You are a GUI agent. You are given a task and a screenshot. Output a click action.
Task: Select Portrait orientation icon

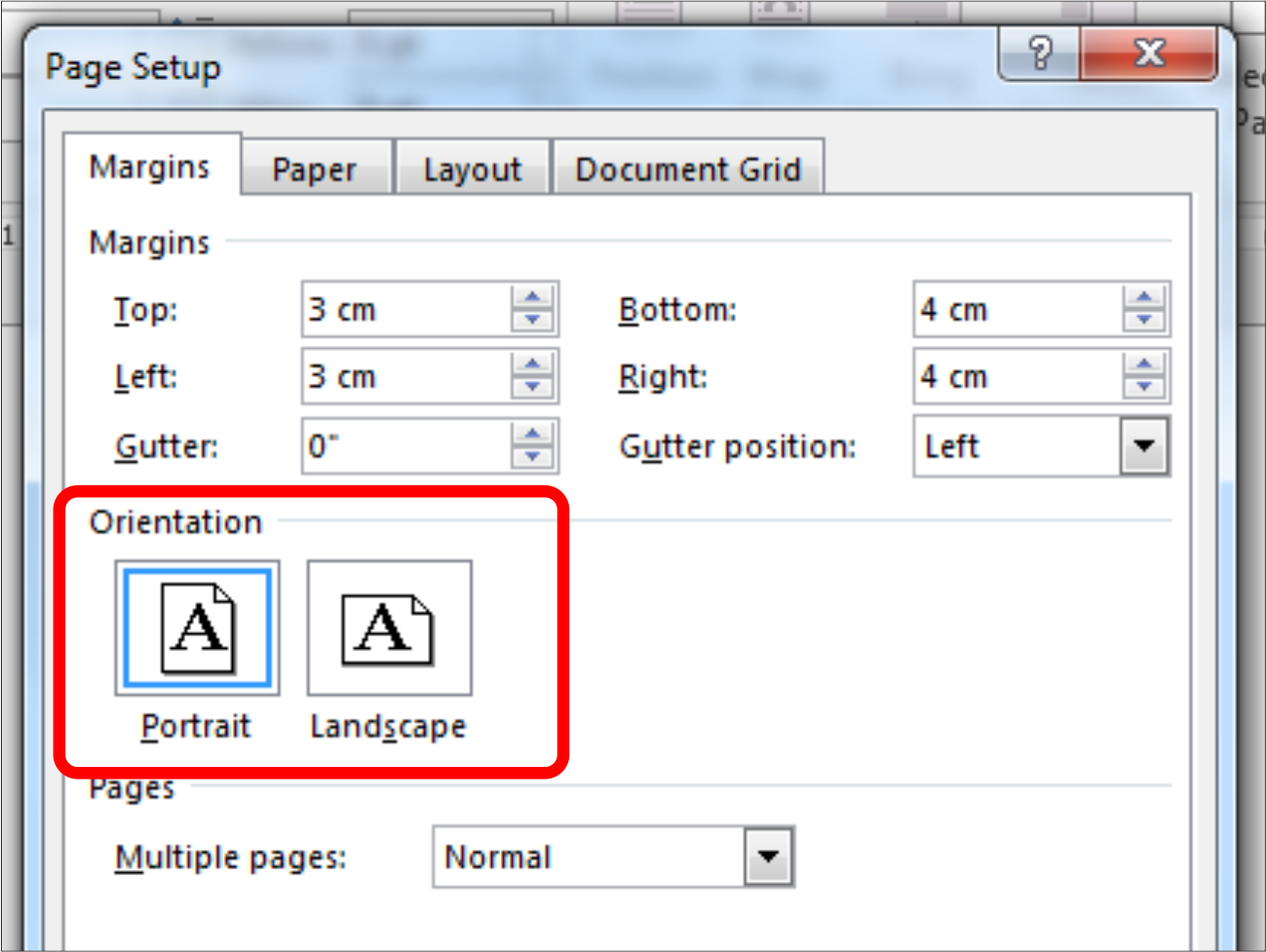[x=197, y=628]
